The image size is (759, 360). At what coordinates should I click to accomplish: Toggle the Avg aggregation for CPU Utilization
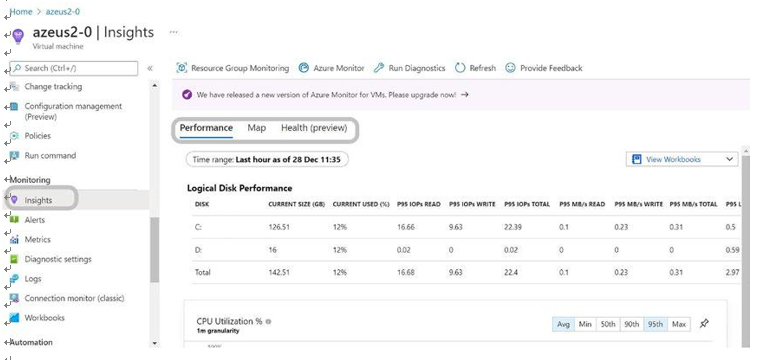coord(563,324)
